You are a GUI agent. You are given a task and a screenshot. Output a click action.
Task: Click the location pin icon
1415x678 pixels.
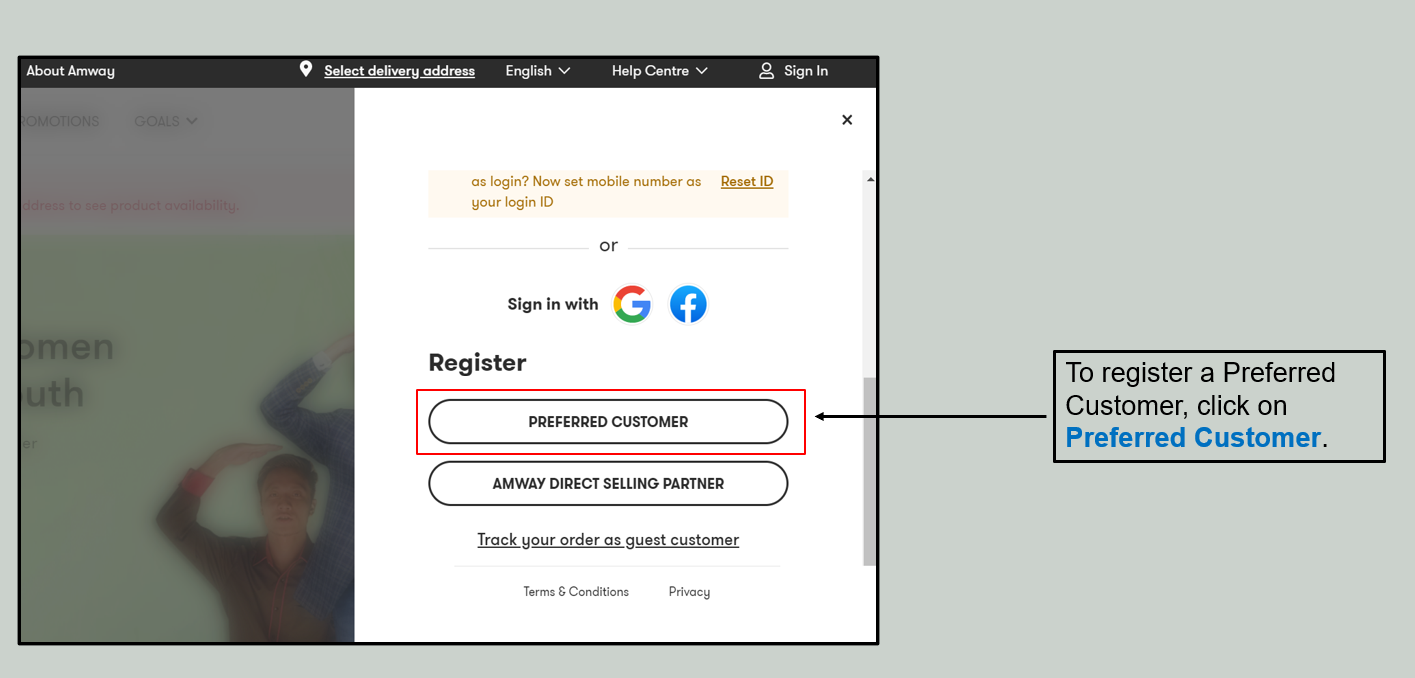pyautogui.click(x=306, y=70)
